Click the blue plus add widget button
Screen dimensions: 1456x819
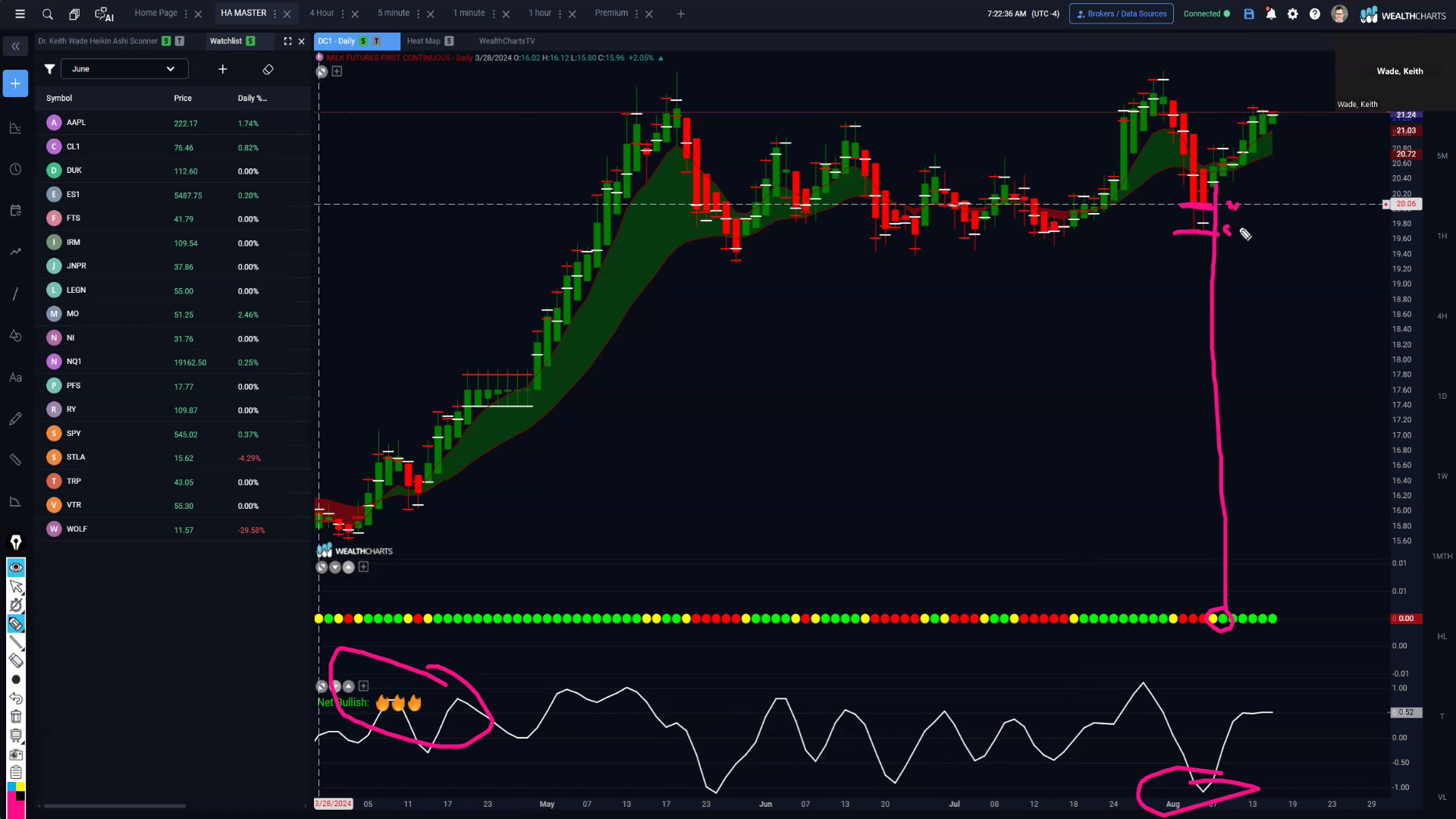tap(15, 83)
